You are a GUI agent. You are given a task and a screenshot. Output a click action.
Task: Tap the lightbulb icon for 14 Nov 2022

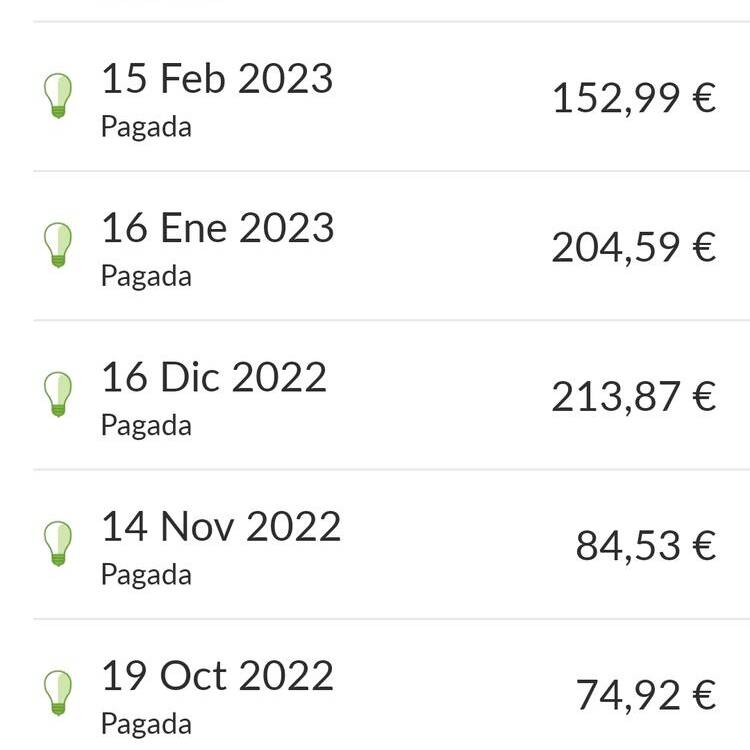point(58,543)
